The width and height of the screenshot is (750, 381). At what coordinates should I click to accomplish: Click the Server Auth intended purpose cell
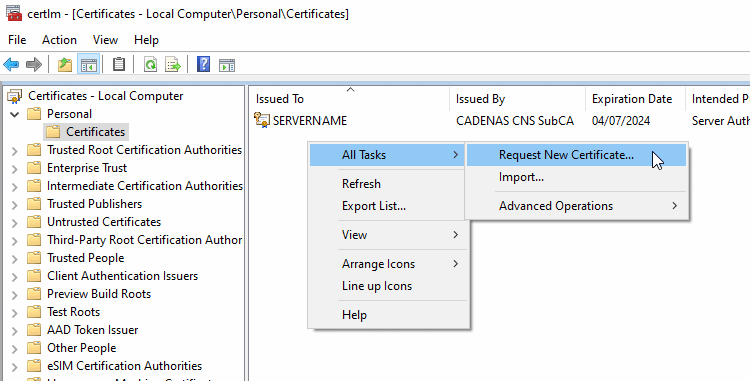coord(720,121)
